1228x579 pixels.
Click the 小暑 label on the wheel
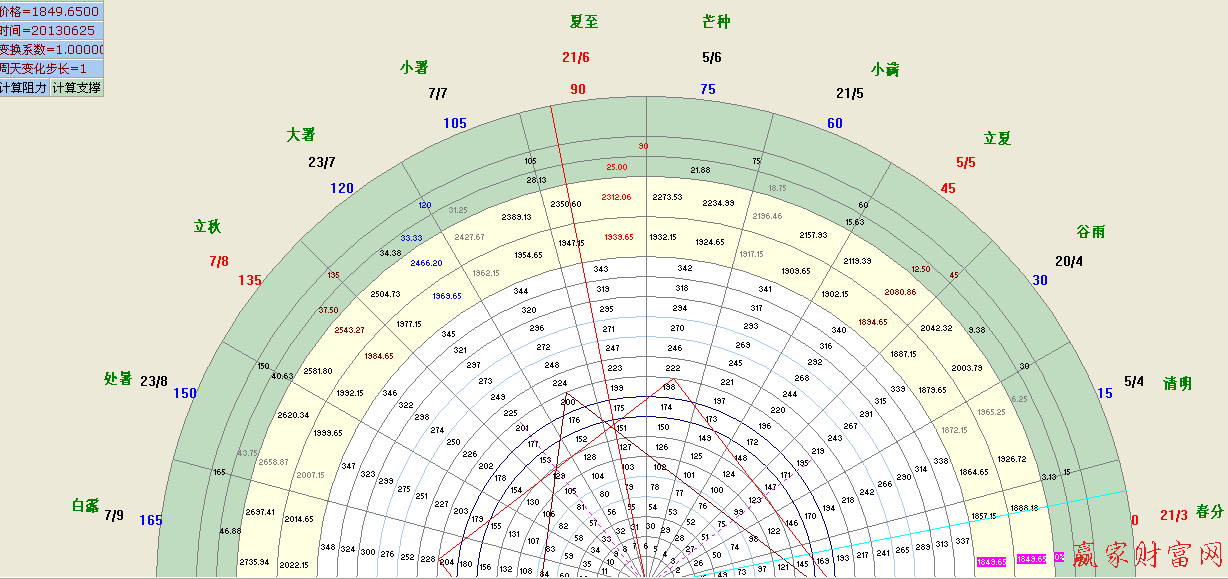(414, 67)
